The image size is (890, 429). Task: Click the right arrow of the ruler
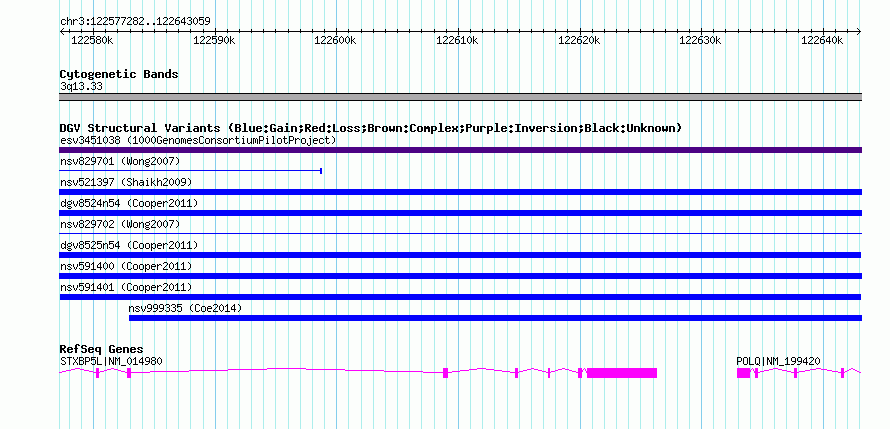[859, 32]
